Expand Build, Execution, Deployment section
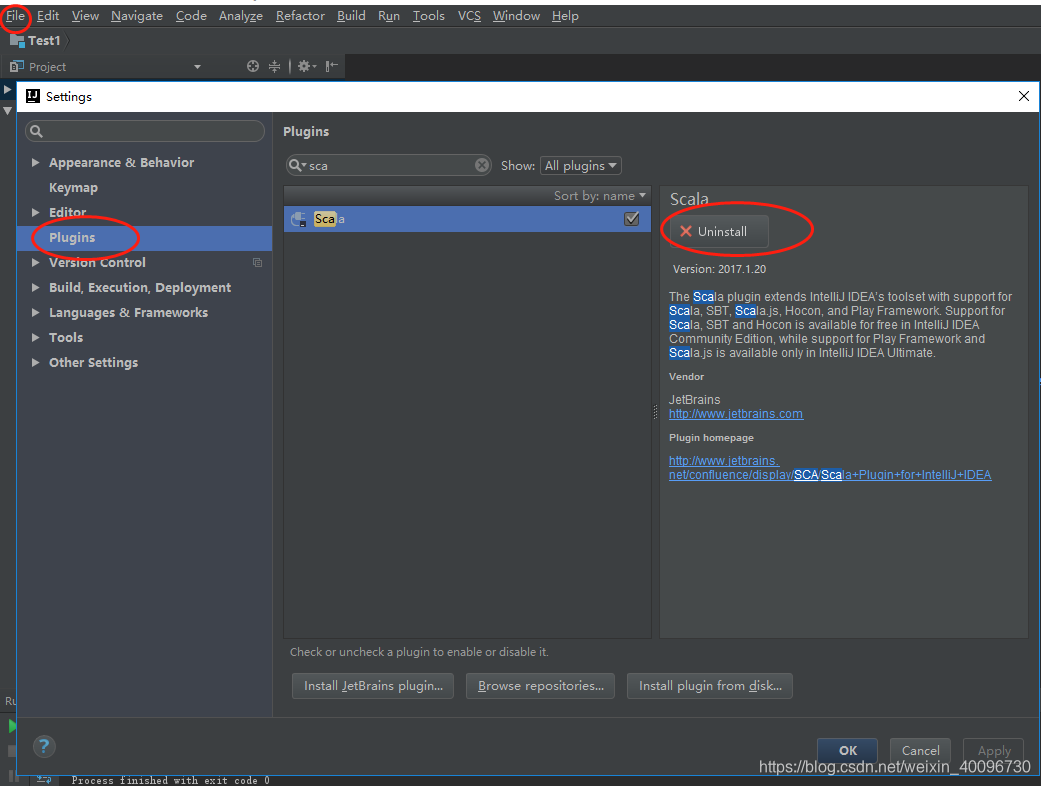Screen dimensions: 1041x786 pyautogui.click(x=35, y=287)
